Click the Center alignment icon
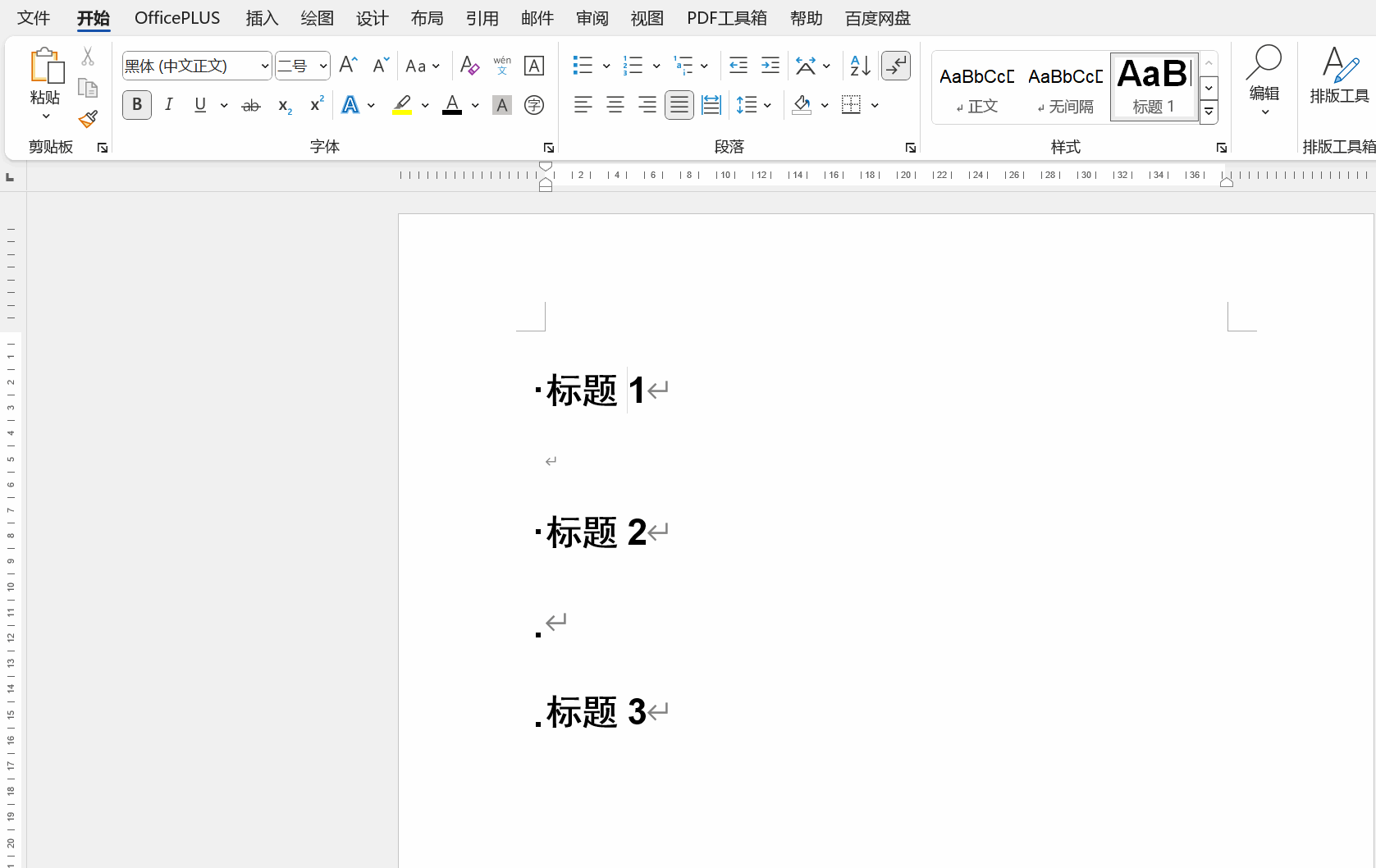The width and height of the screenshot is (1376, 868). click(x=615, y=105)
